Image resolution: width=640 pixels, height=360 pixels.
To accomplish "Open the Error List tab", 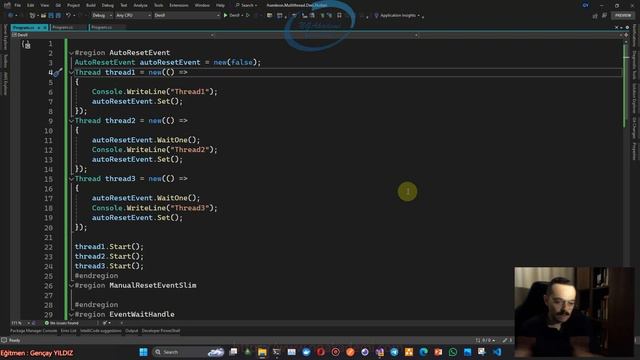I will click(x=69, y=331).
